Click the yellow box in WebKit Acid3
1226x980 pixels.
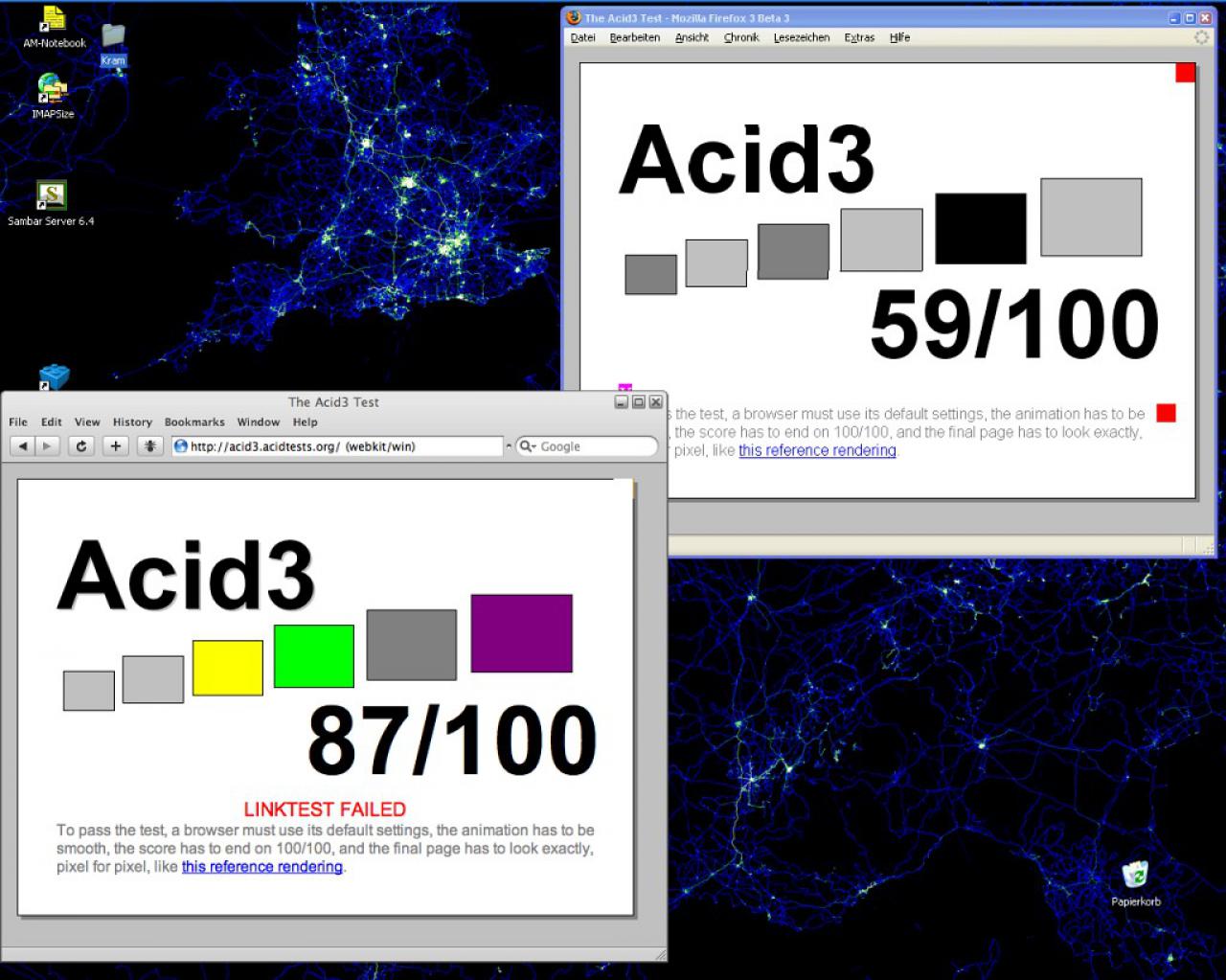(228, 668)
